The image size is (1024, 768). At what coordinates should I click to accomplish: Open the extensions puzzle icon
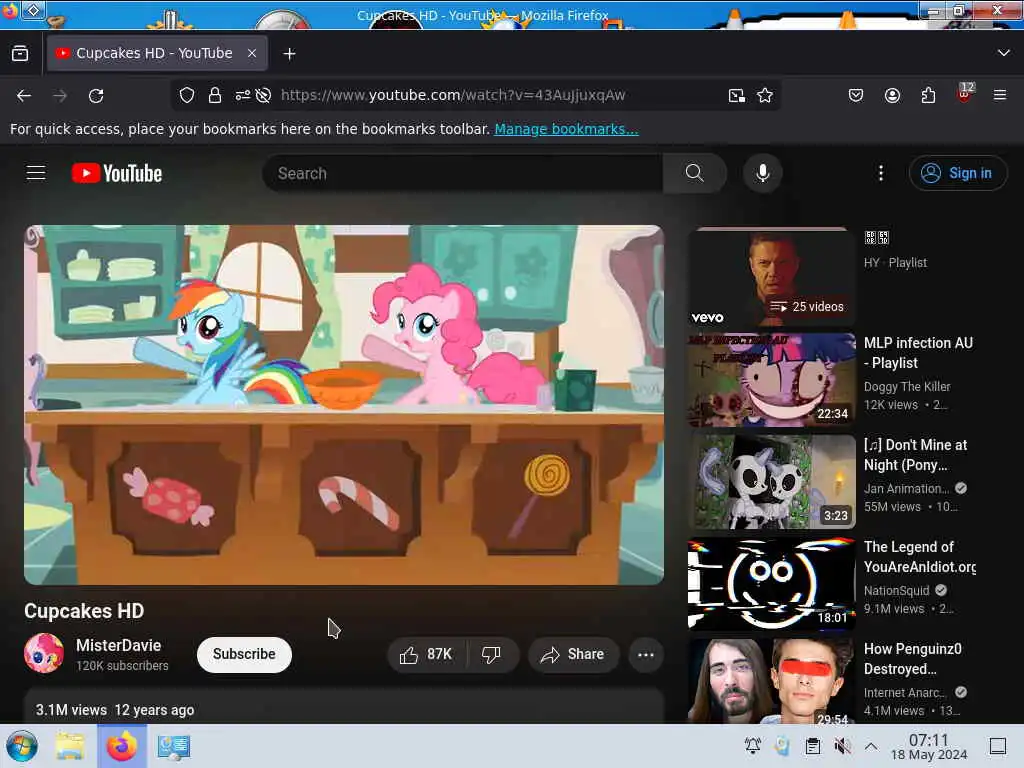[x=928, y=96]
